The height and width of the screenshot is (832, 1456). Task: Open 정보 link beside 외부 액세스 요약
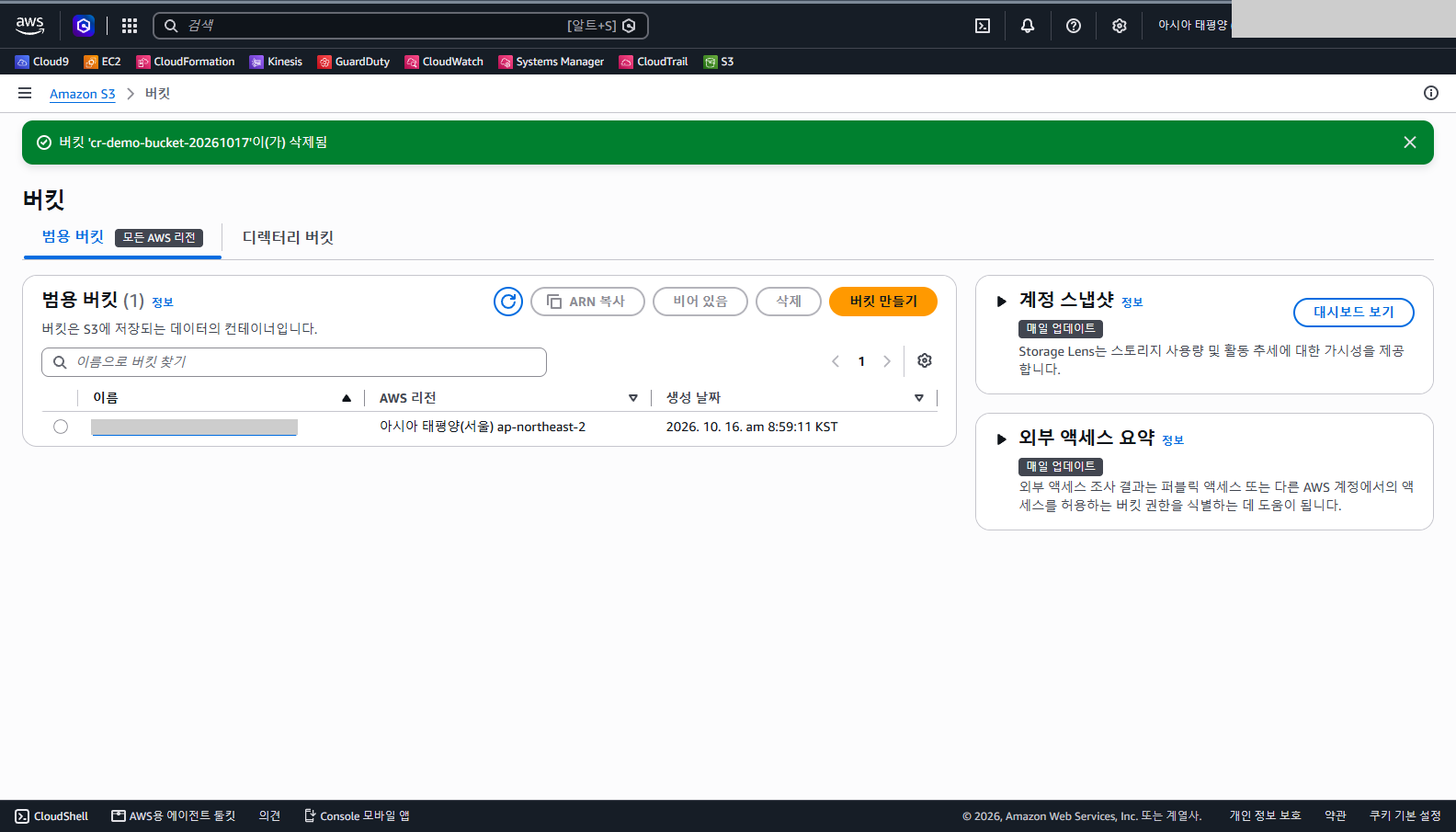[1173, 440]
